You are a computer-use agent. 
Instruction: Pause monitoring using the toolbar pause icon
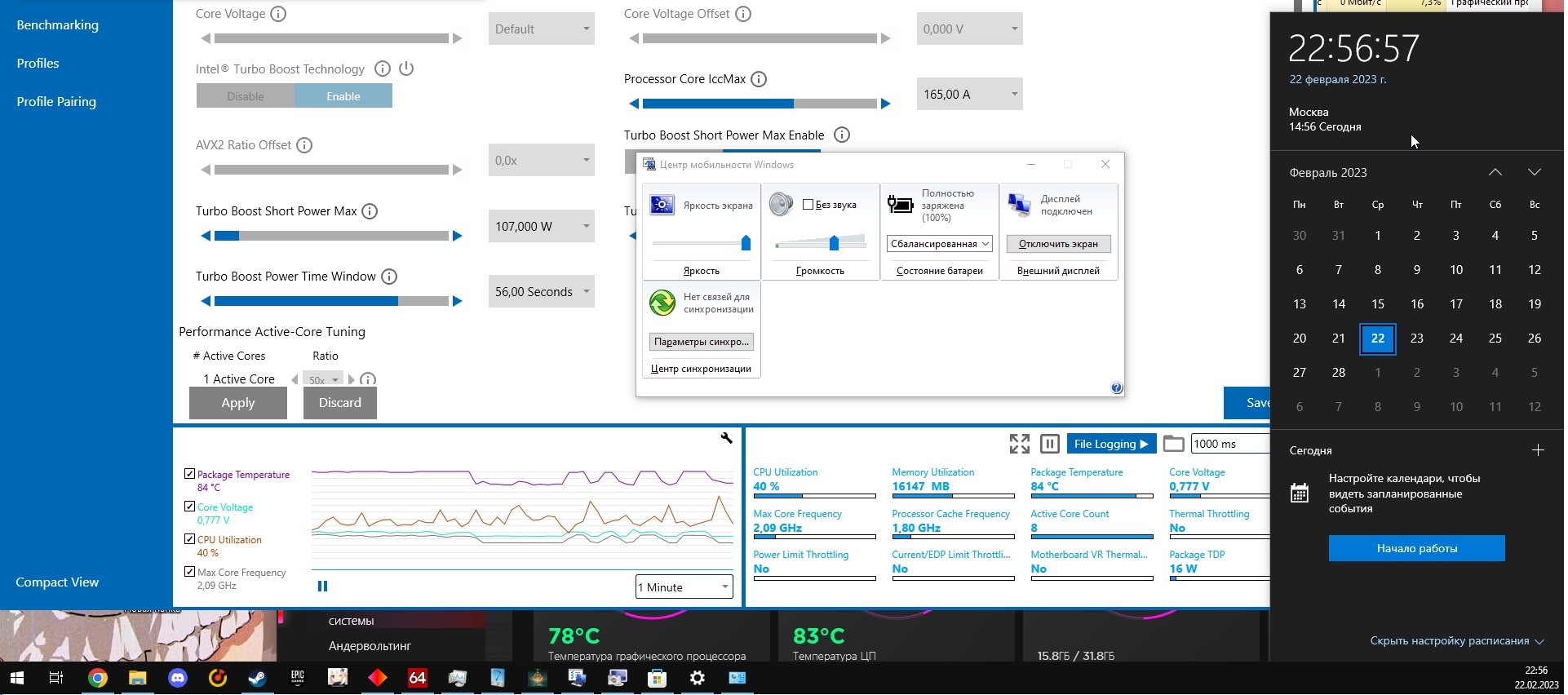click(1050, 444)
